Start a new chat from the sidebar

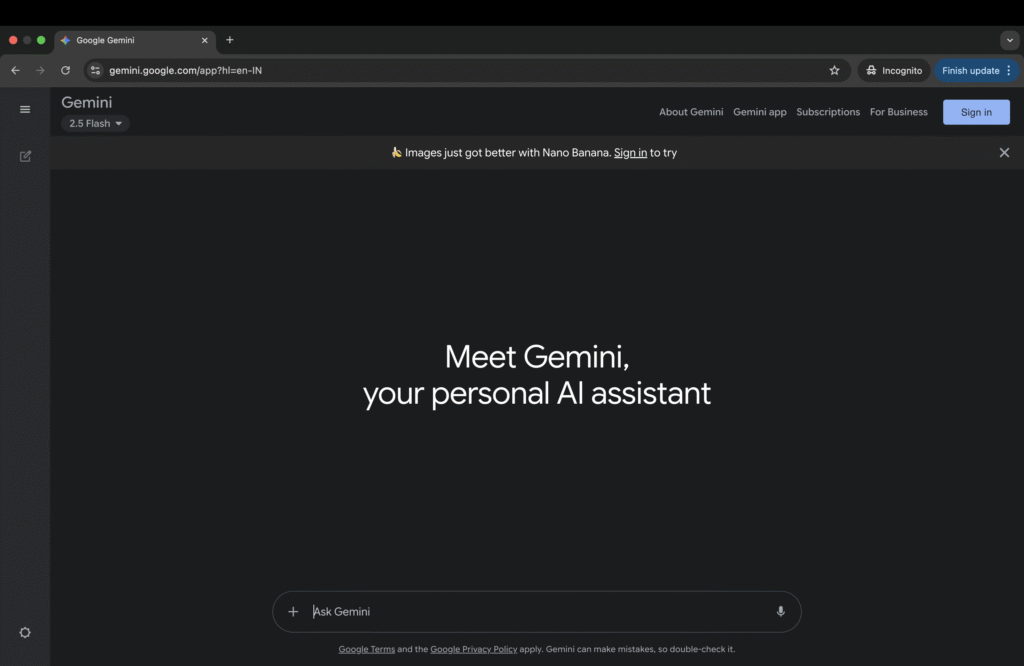(25, 156)
